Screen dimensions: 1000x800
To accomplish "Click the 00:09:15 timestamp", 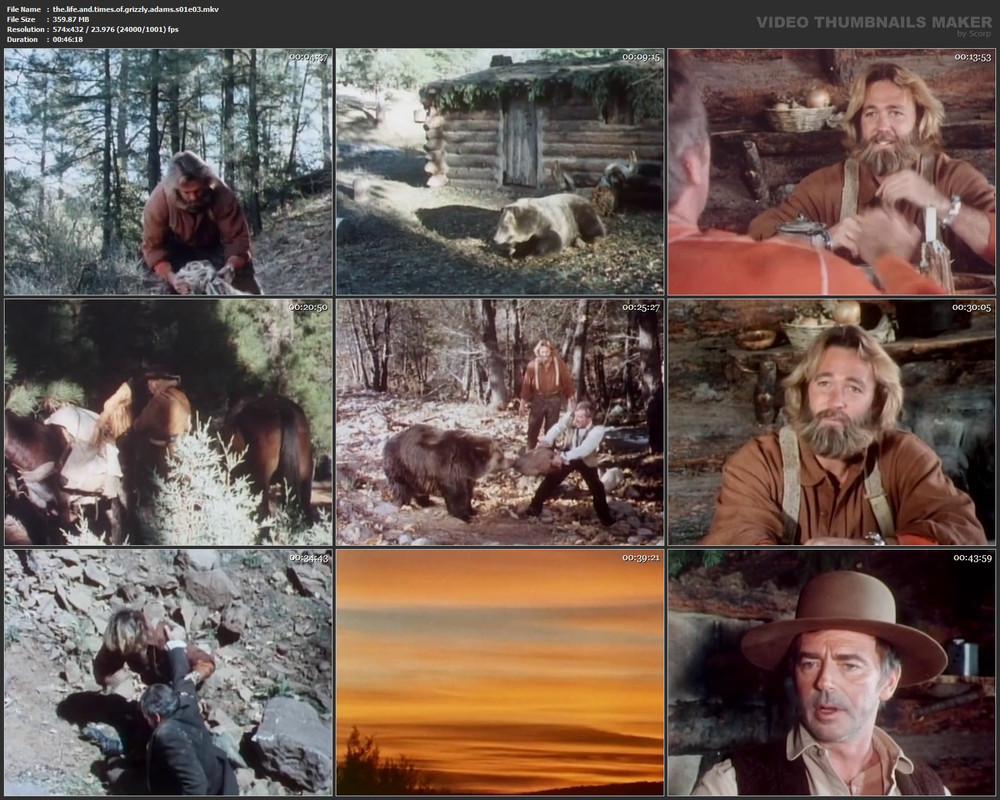I will point(642,57).
